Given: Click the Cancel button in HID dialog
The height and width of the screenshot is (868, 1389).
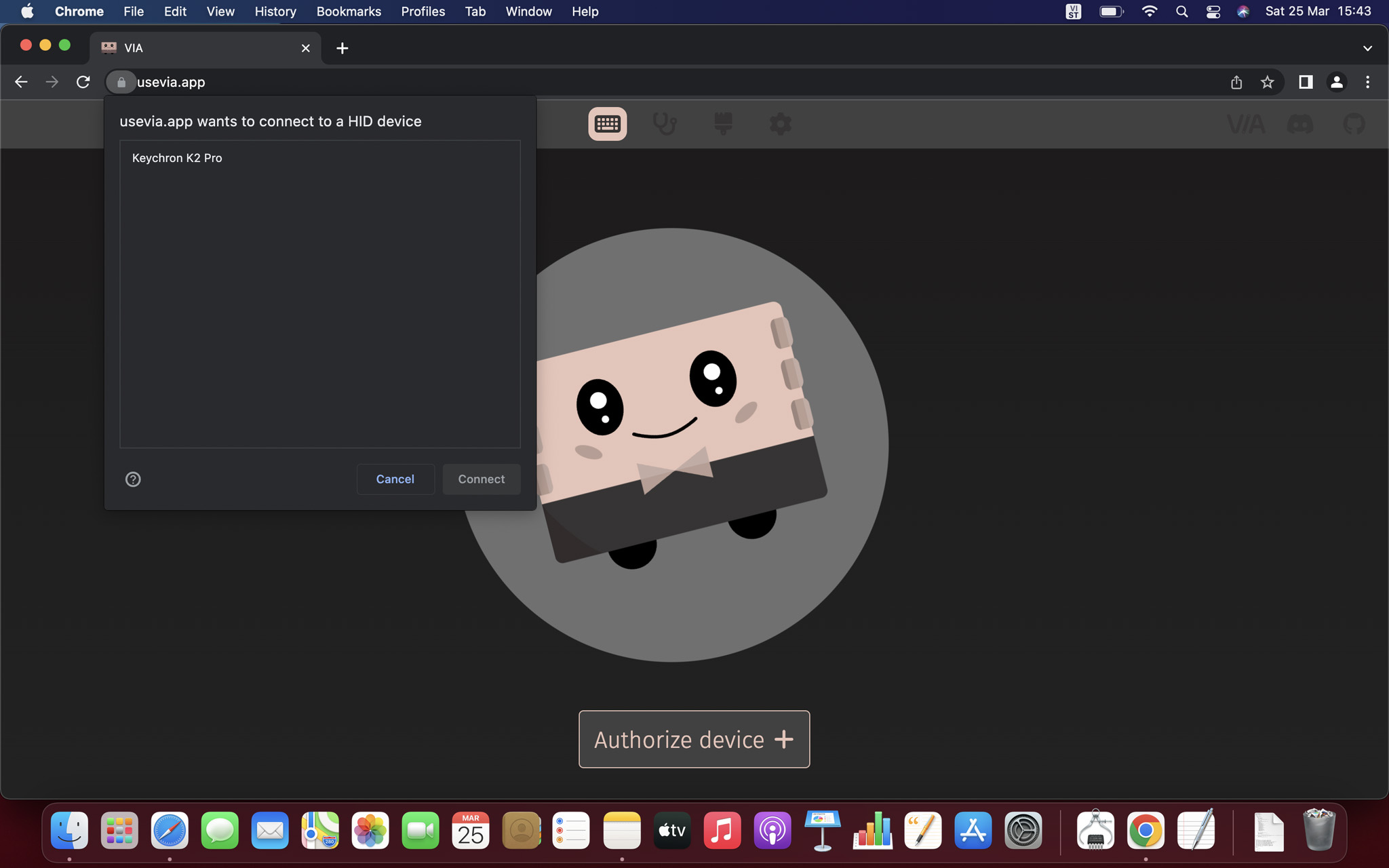Looking at the screenshot, I should [x=395, y=479].
